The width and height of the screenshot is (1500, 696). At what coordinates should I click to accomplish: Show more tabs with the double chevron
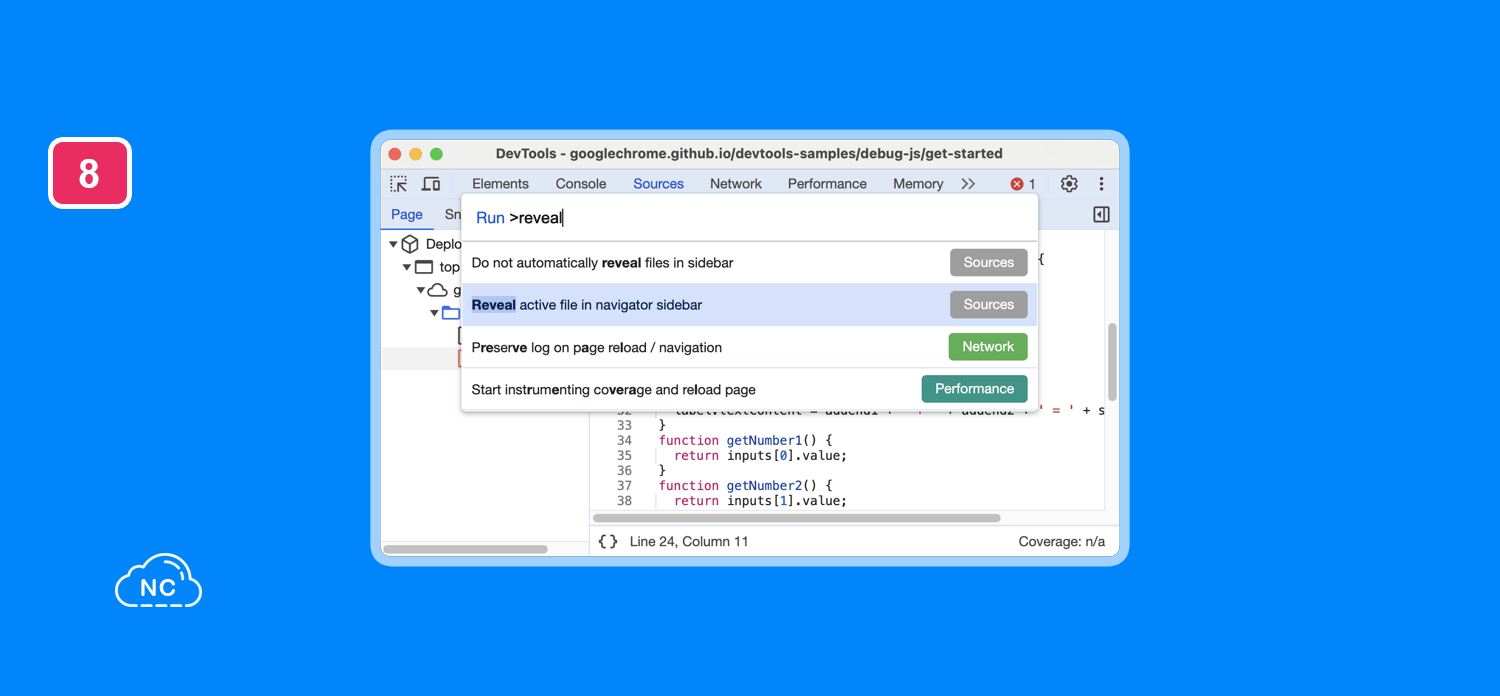coord(968,184)
